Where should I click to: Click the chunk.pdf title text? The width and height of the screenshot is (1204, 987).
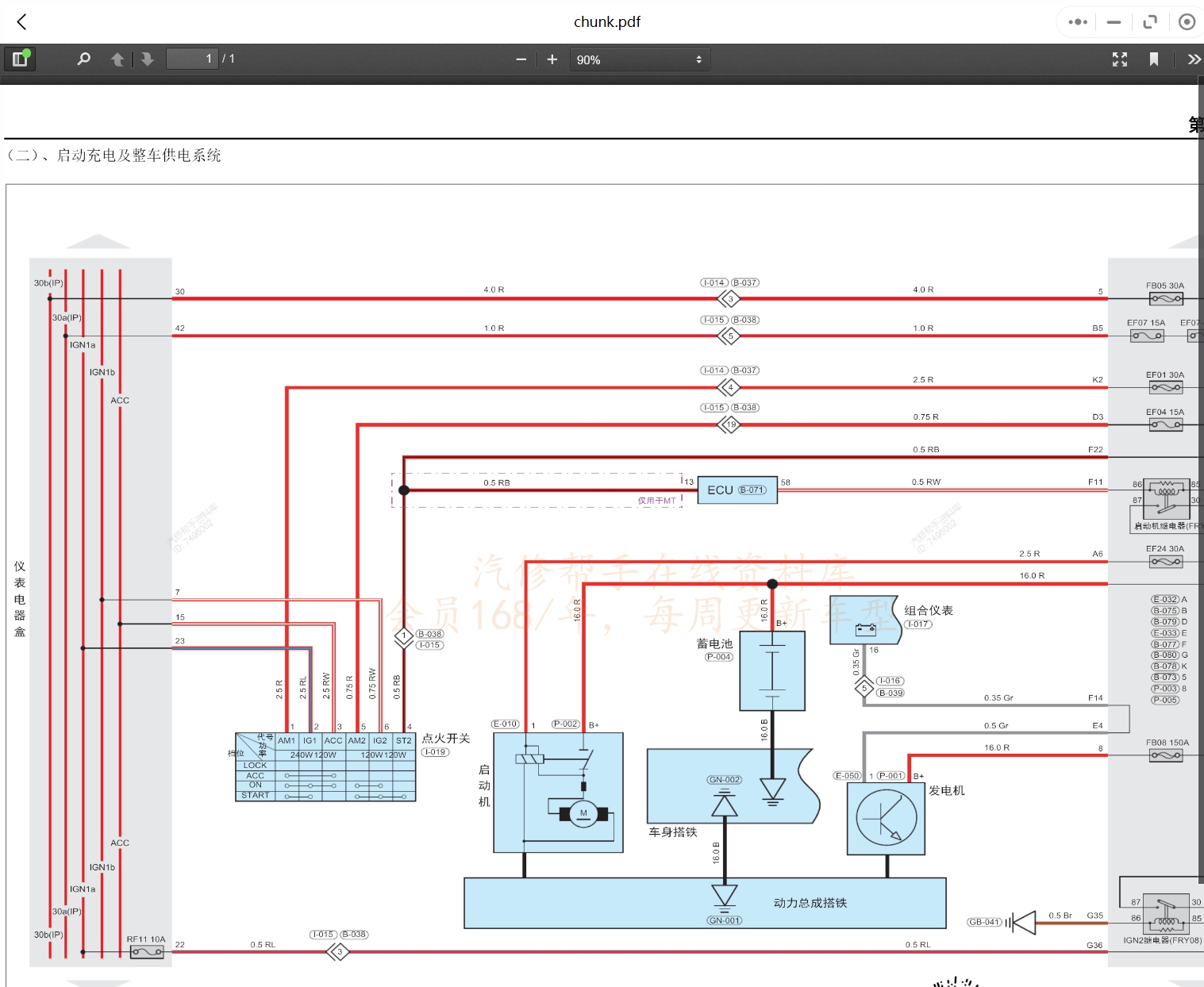[606, 22]
